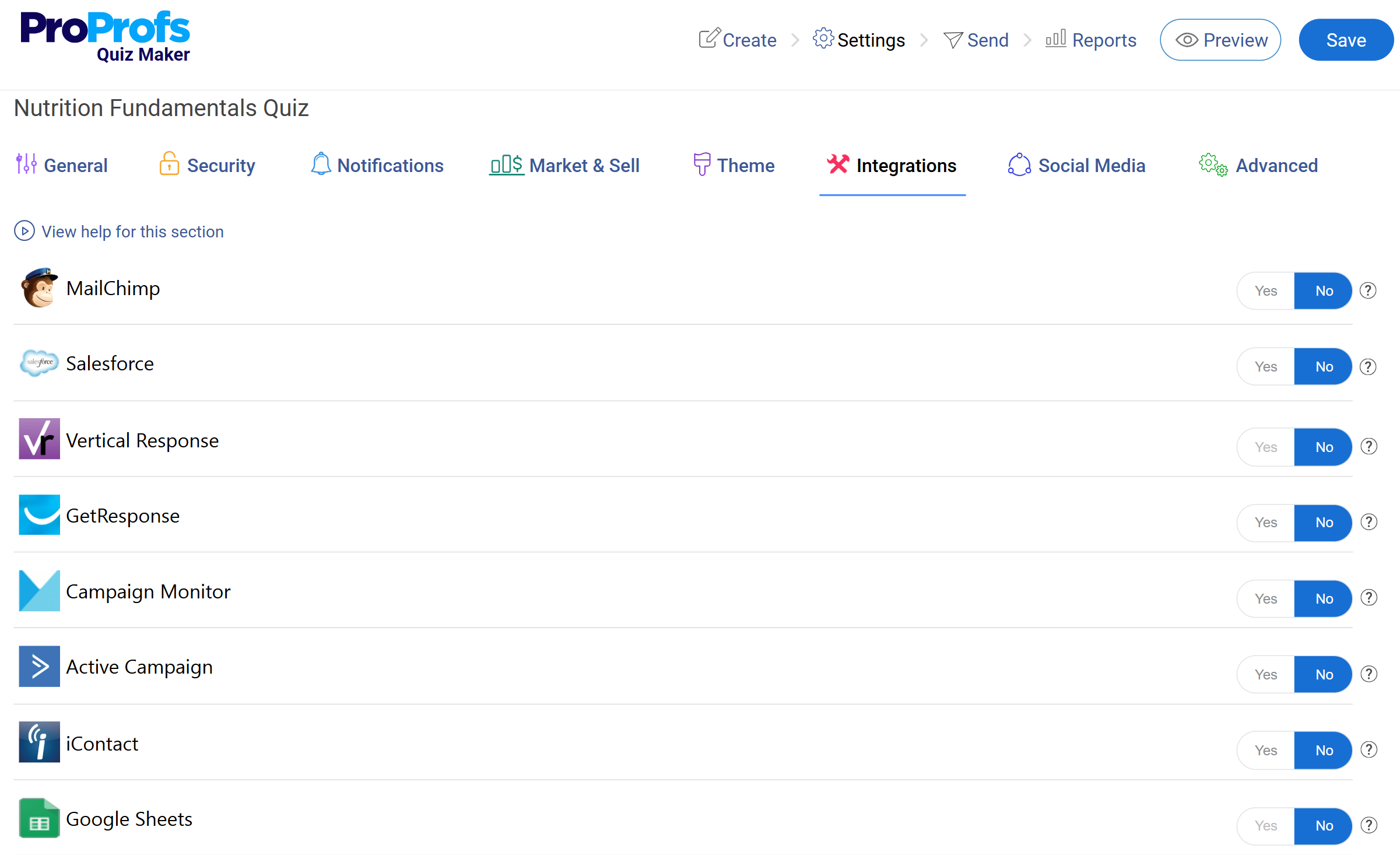This screenshot has width=1400, height=855.
Task: Click the Campaign Monitor envelope icon
Action: coord(39,591)
